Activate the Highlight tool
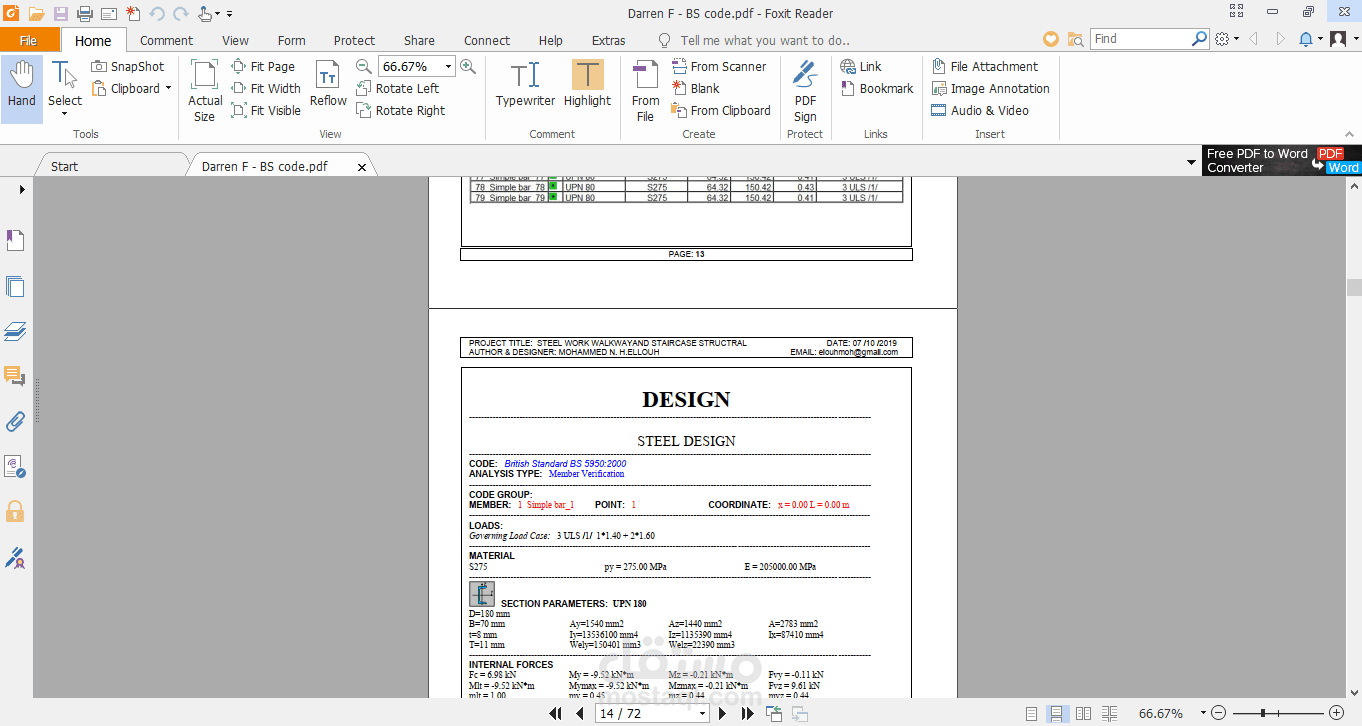 587,84
